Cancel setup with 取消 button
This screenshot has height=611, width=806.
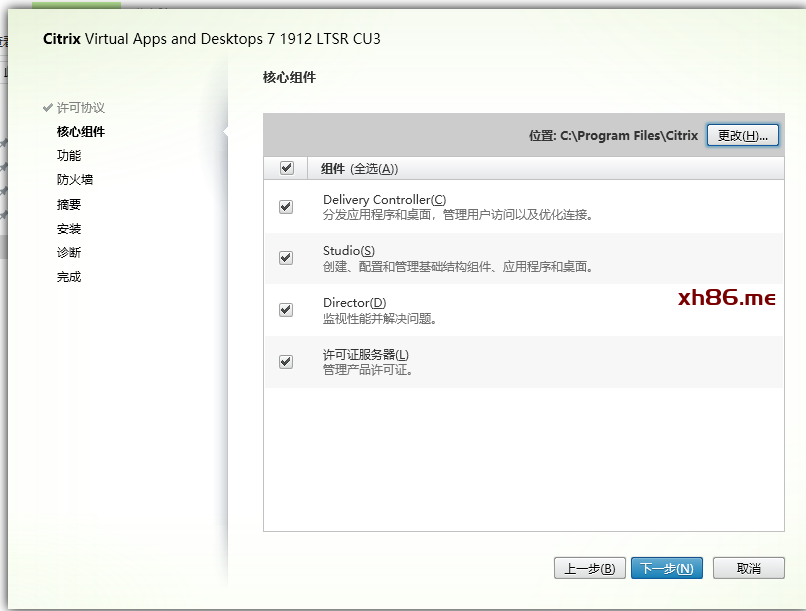pos(748,568)
